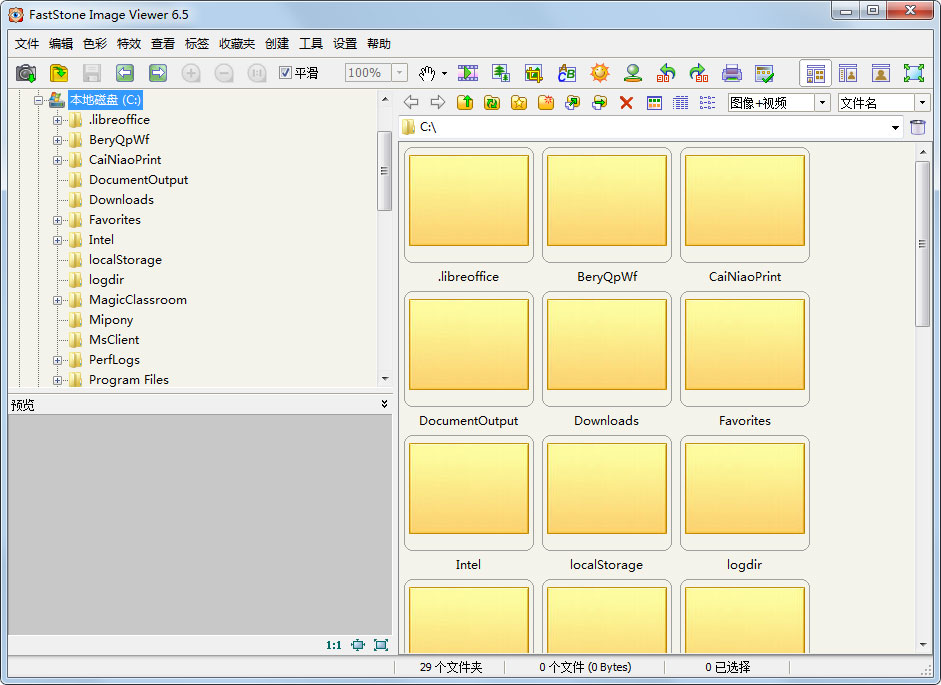Create a new folder
This screenshot has height=685, width=941.
pyautogui.click(x=546, y=103)
